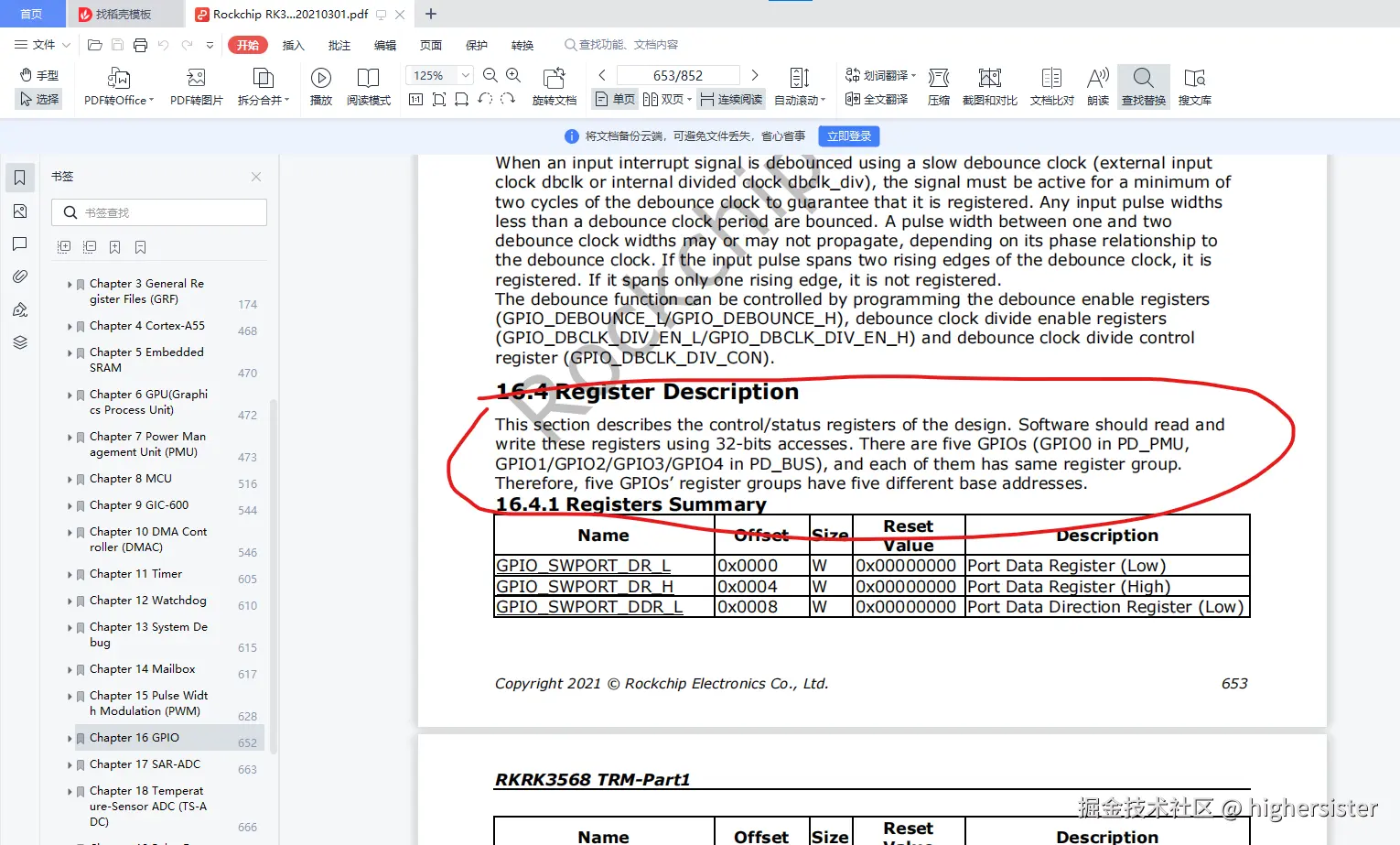The width and height of the screenshot is (1400, 845).
Task: Open the 批注 annotation ribbon tab
Action: (339, 45)
